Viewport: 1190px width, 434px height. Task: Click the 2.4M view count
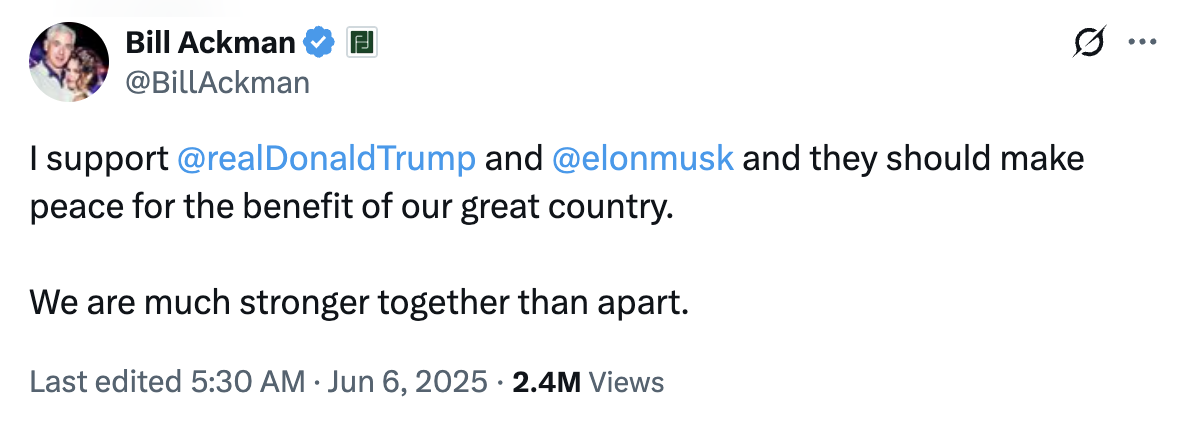coord(546,381)
